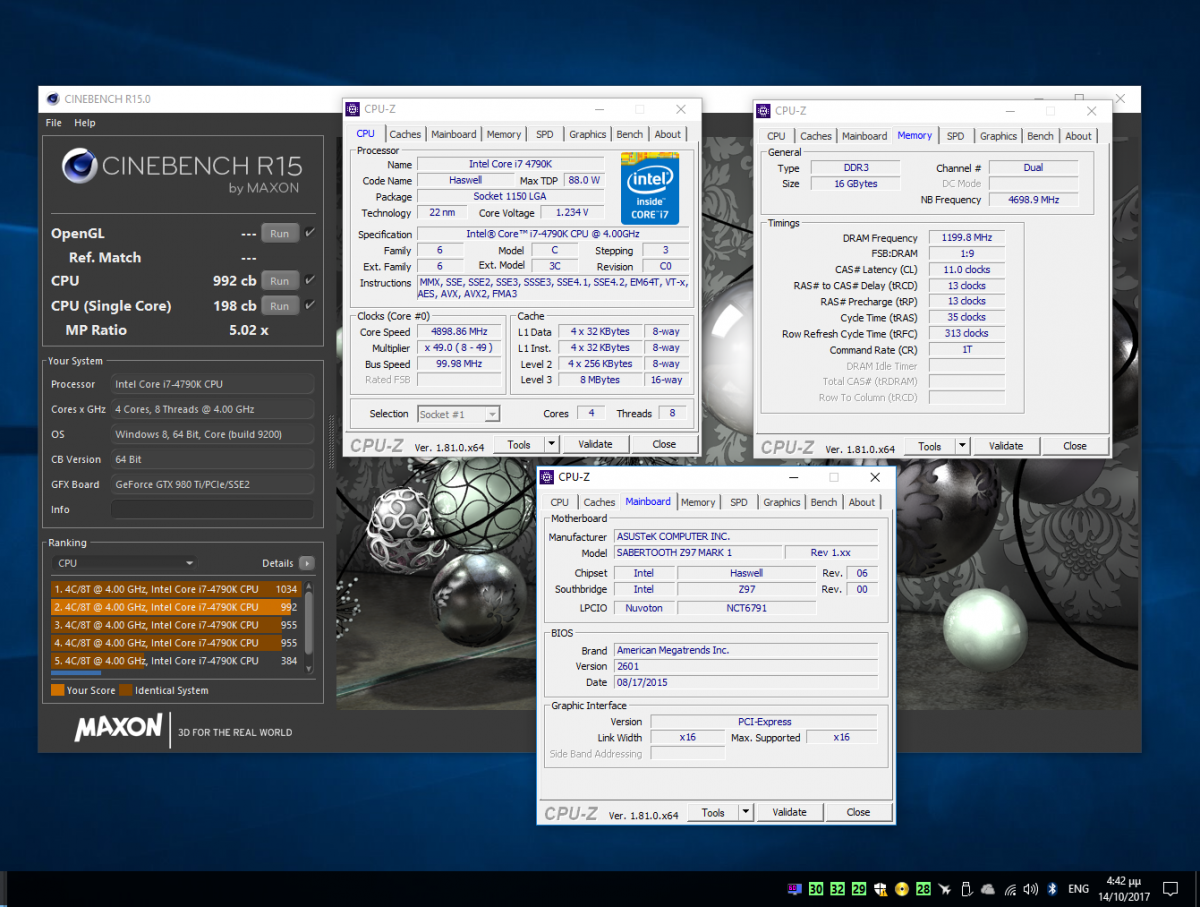Expand Tools dropdown arrow in CPU-Z Memory window
Screen dimensions: 1200x907
(961, 446)
